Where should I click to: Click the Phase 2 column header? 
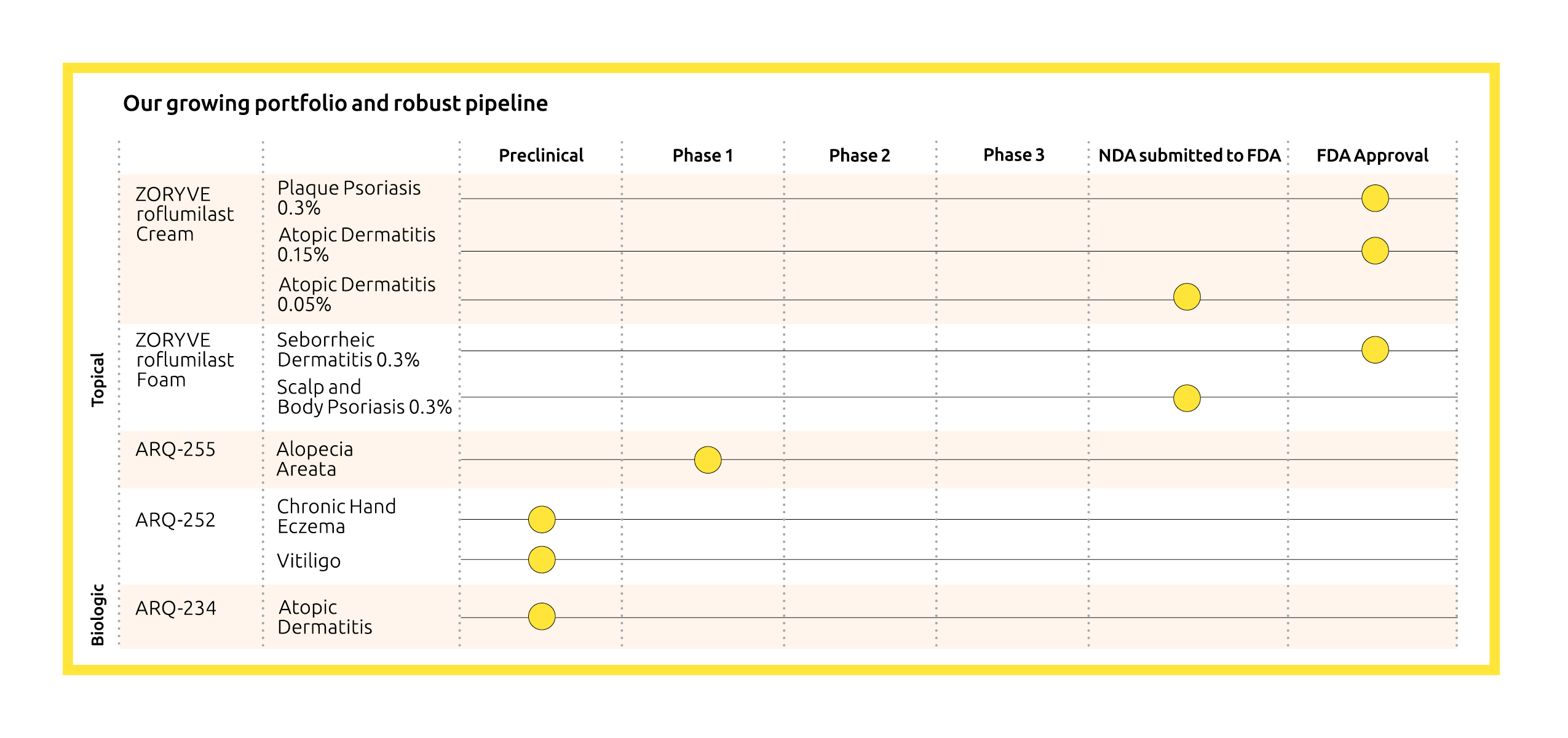[x=859, y=156]
